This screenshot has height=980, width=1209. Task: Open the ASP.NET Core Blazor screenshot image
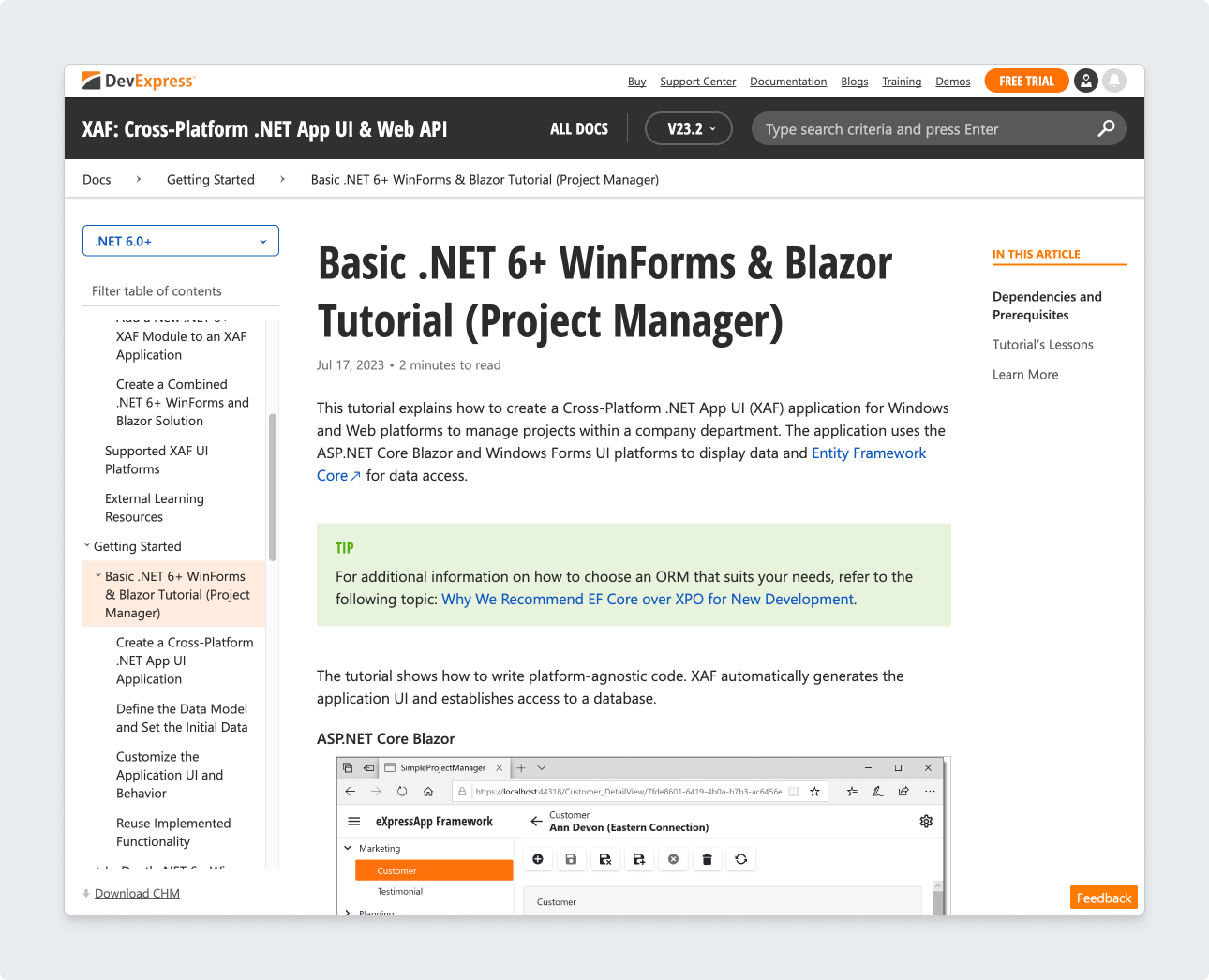(x=642, y=836)
